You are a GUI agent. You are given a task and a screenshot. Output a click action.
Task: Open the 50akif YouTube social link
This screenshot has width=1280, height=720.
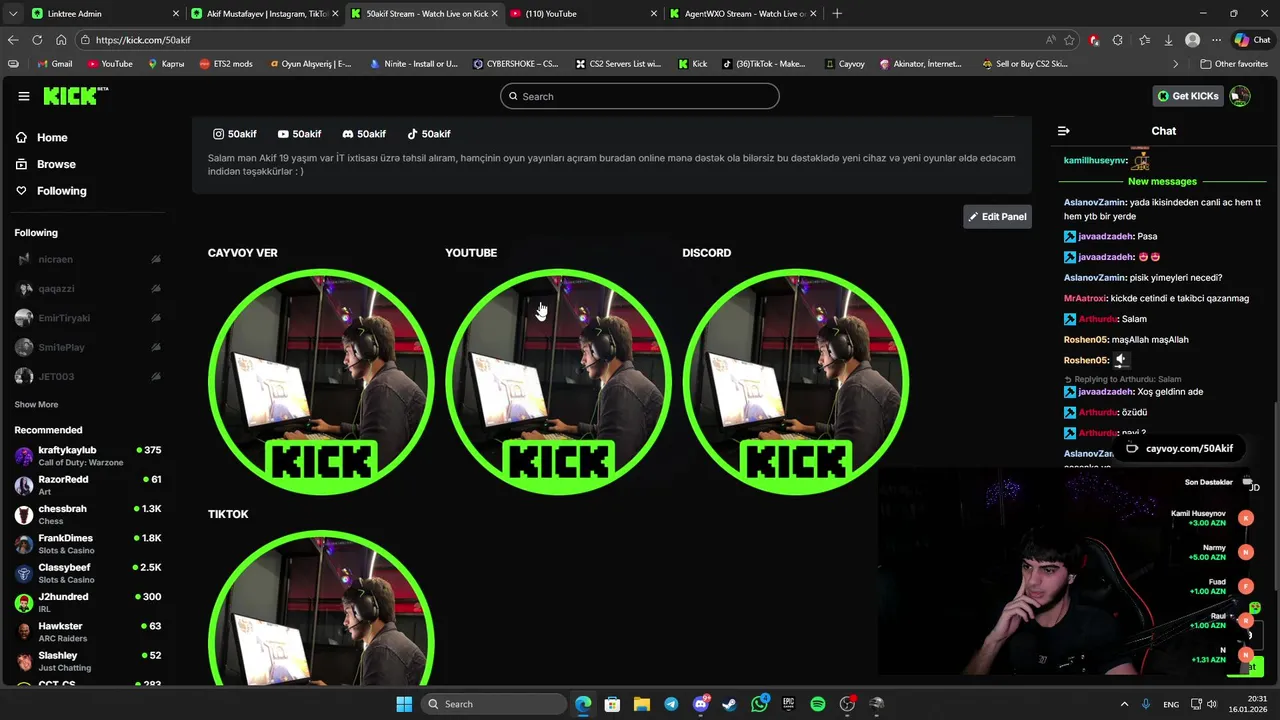pyautogui.click(x=299, y=134)
